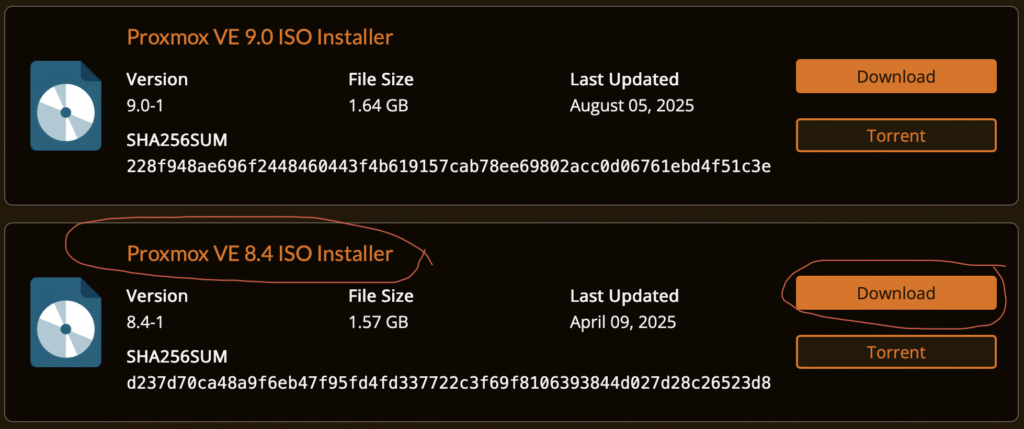Open the Proxmox VE 9.0 ISO Installer title

coord(259,38)
